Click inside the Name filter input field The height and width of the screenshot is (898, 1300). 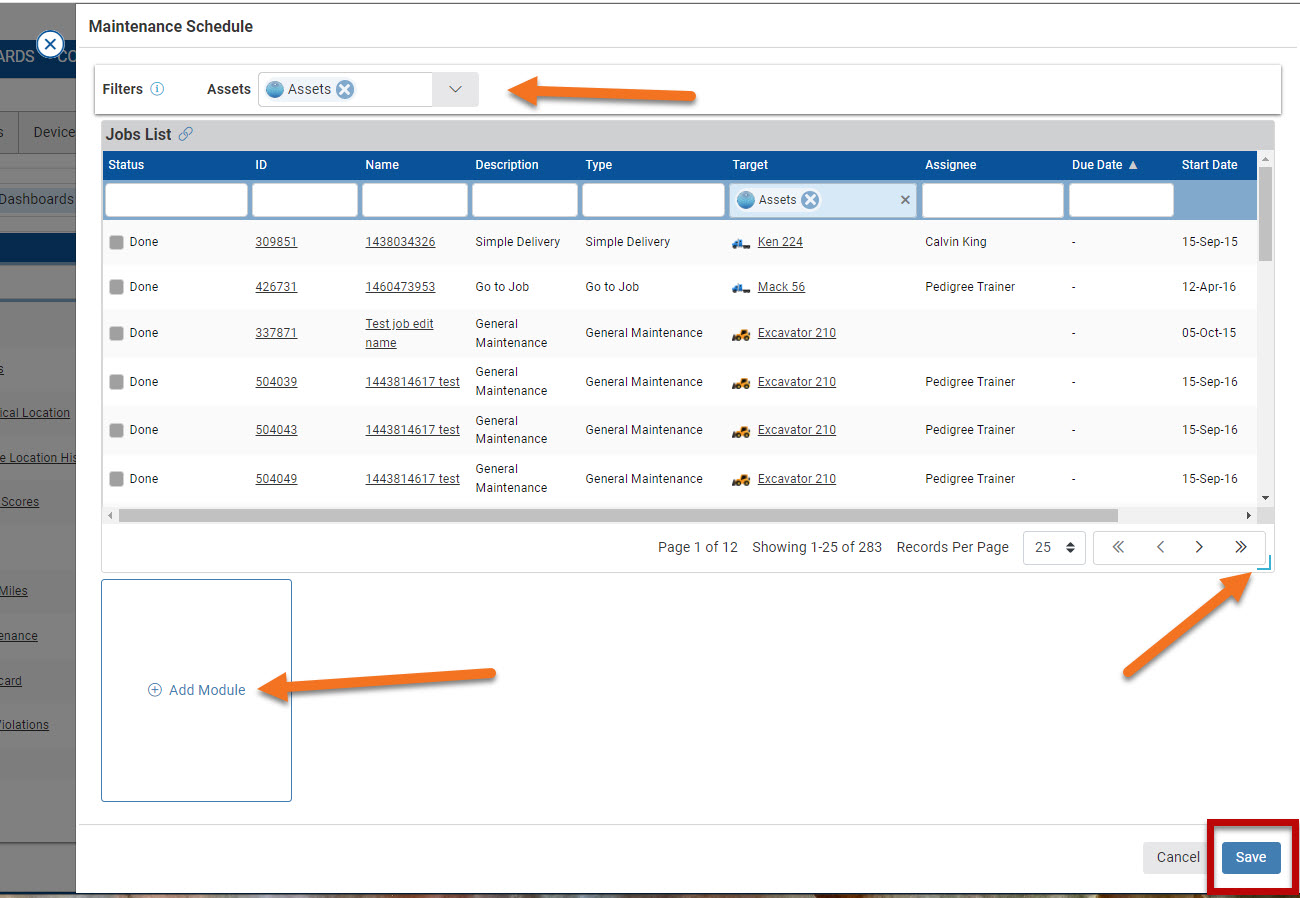(x=413, y=200)
